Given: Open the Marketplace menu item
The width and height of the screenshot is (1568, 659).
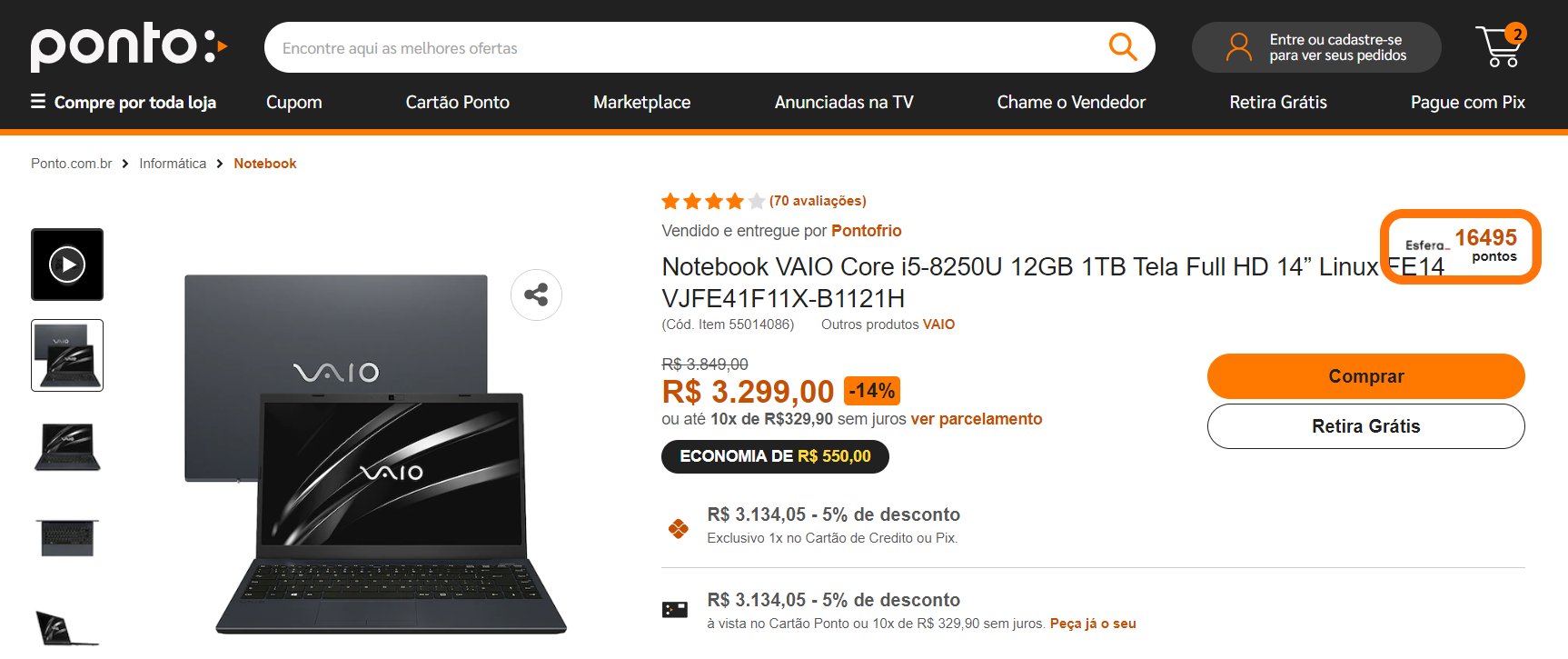Looking at the screenshot, I should [642, 102].
